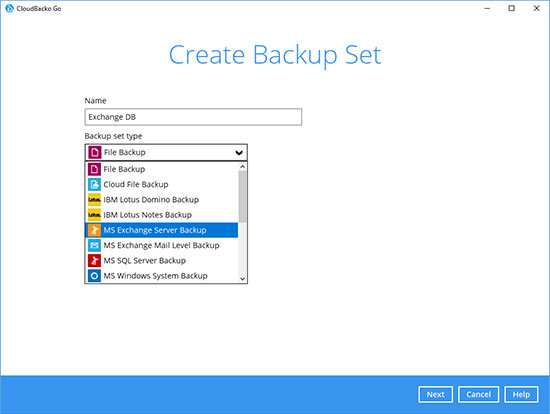Click the Next button
Viewport: 550px width, 414px height.
435,394
